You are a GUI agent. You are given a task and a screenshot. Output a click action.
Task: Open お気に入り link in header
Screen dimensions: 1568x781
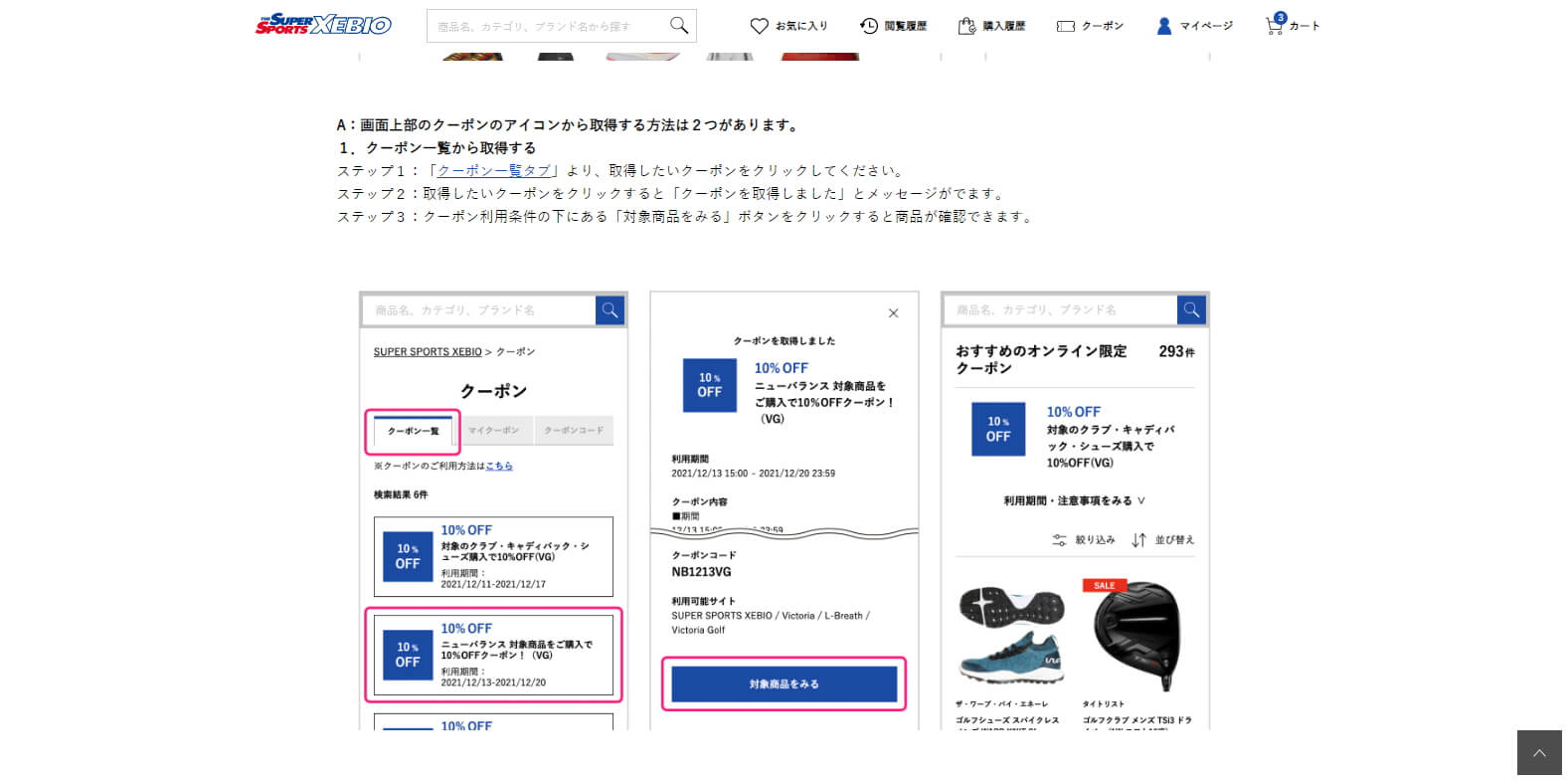801,26
